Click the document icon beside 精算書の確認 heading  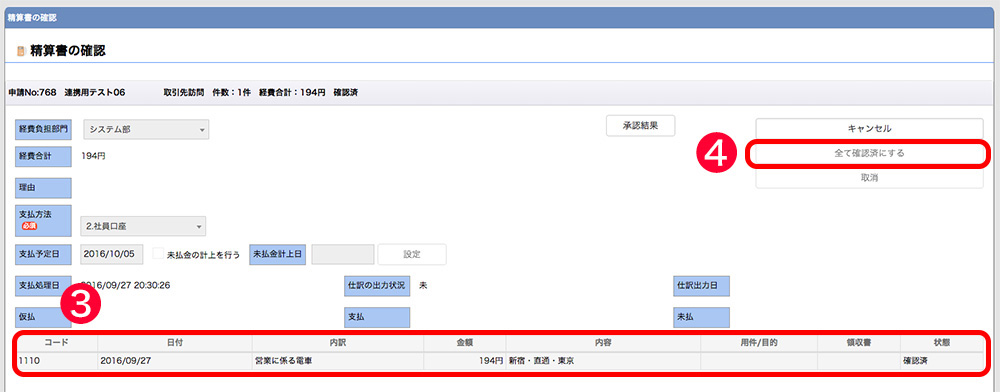pos(20,52)
